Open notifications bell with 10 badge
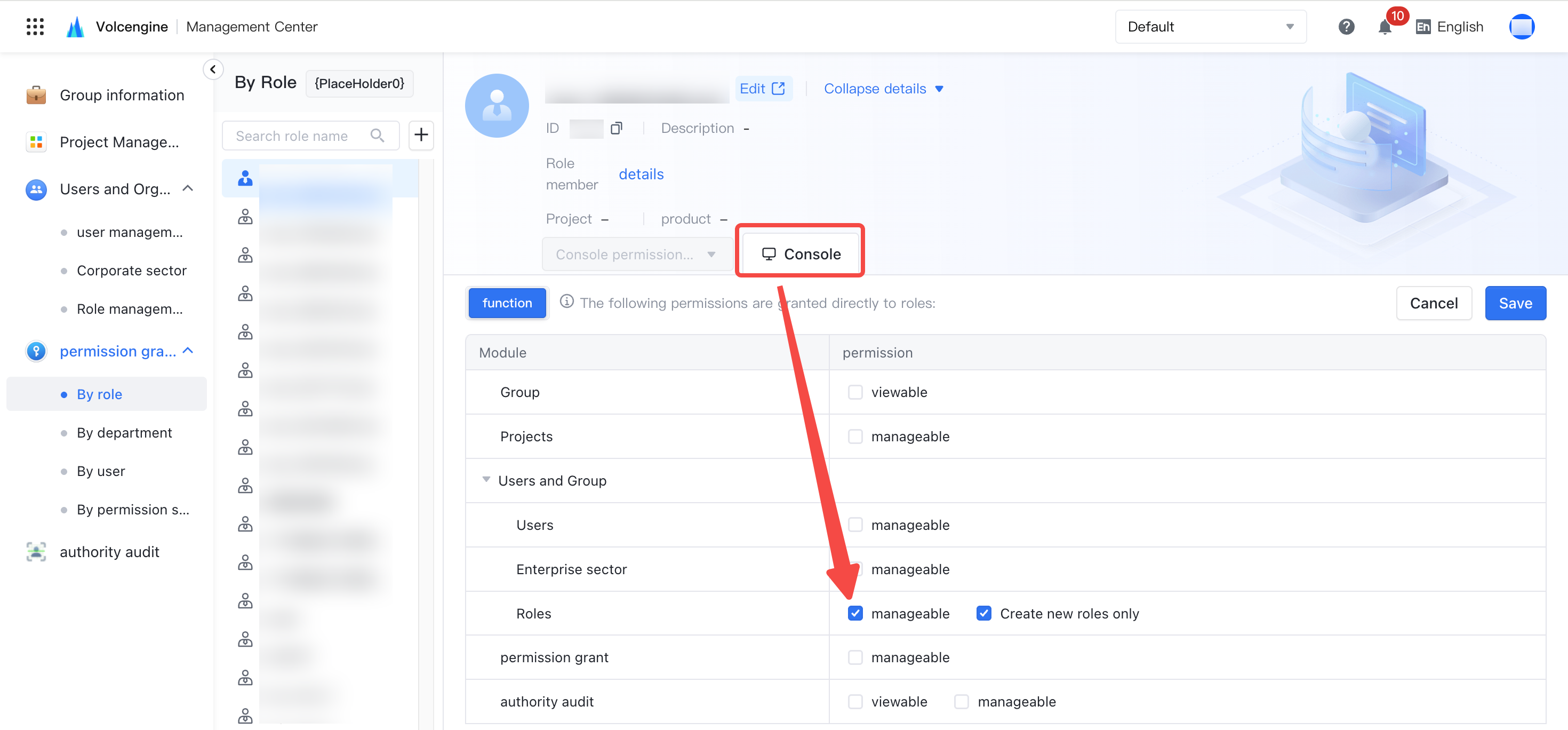The width and height of the screenshot is (1568, 730). (1386, 27)
